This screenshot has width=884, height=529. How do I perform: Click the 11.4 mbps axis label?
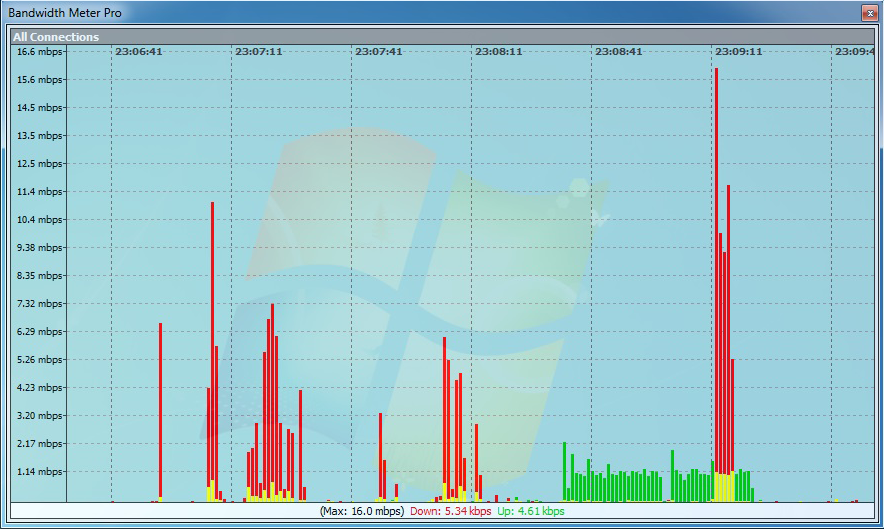(x=39, y=192)
